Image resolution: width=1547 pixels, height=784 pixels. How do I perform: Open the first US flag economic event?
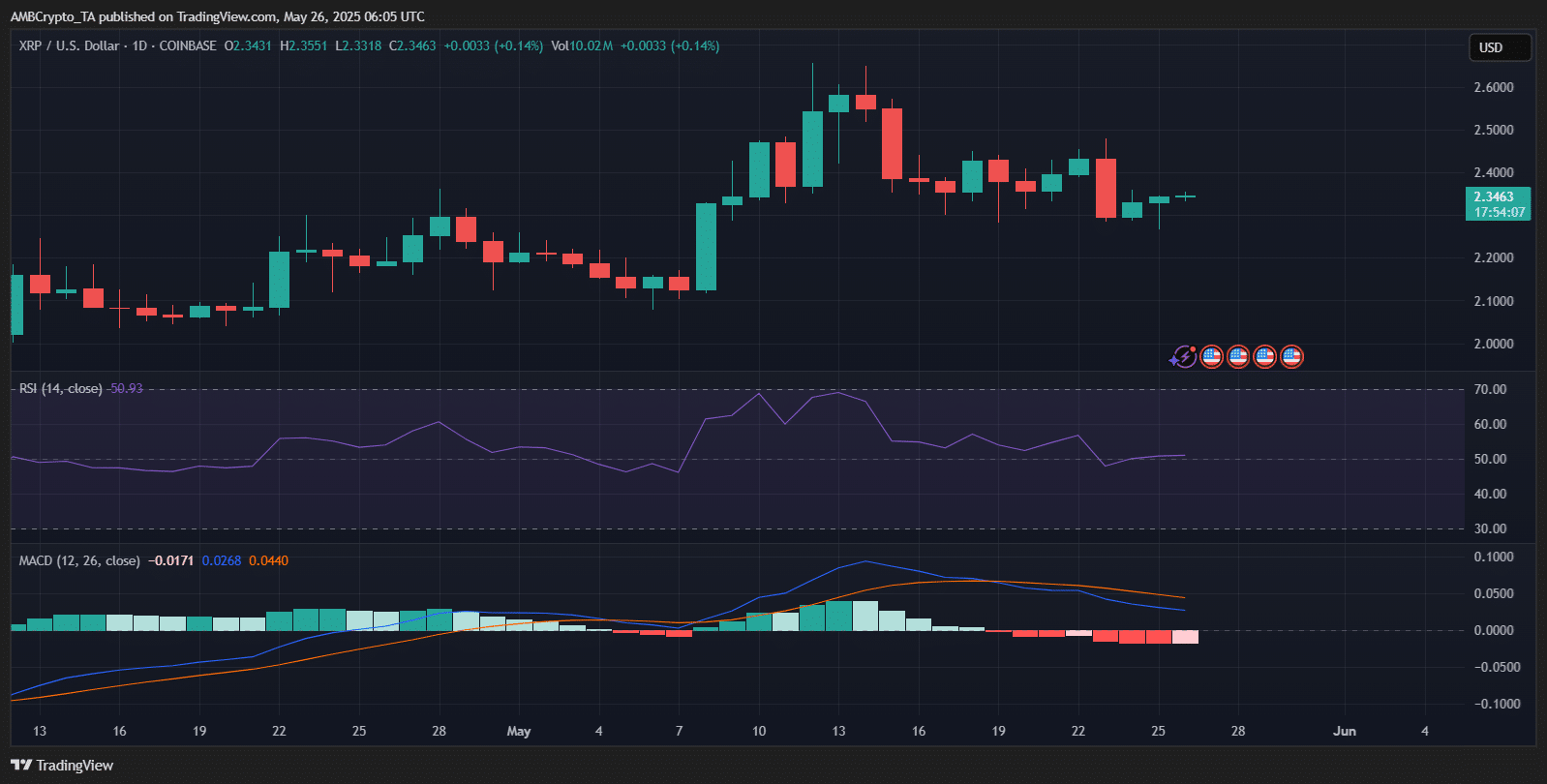[x=1211, y=357]
